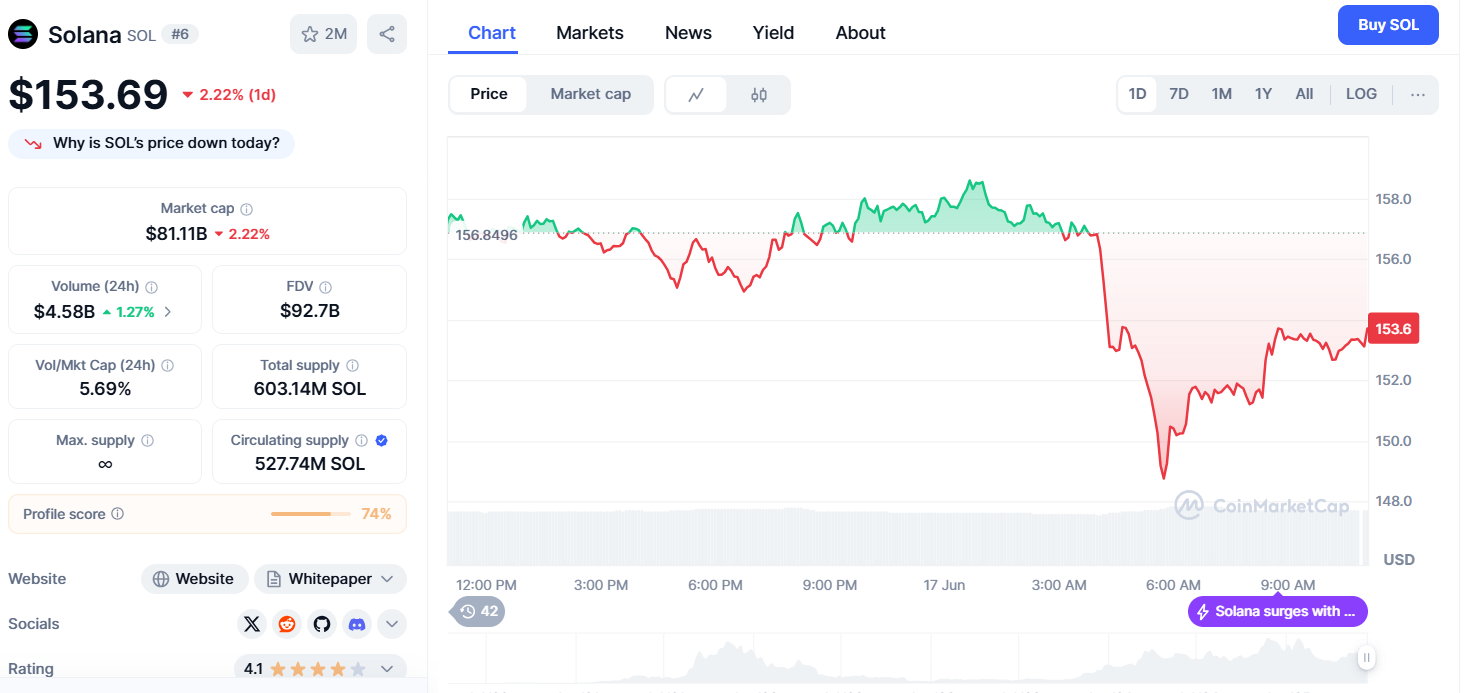Click the $153.69 price value
Image resolution: width=1465 pixels, height=693 pixels.
point(88,94)
